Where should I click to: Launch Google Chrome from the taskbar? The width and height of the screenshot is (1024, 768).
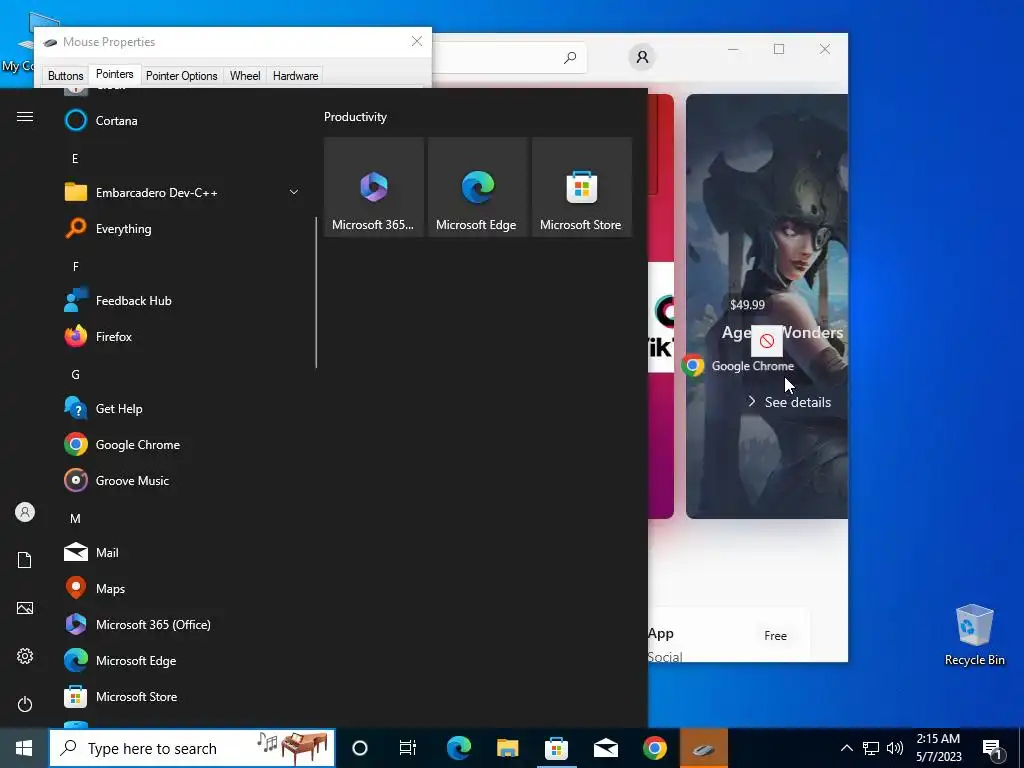pyautogui.click(x=654, y=748)
